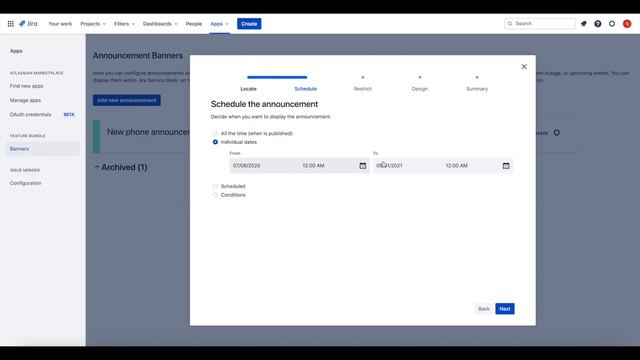Click the Back button

coord(484,309)
